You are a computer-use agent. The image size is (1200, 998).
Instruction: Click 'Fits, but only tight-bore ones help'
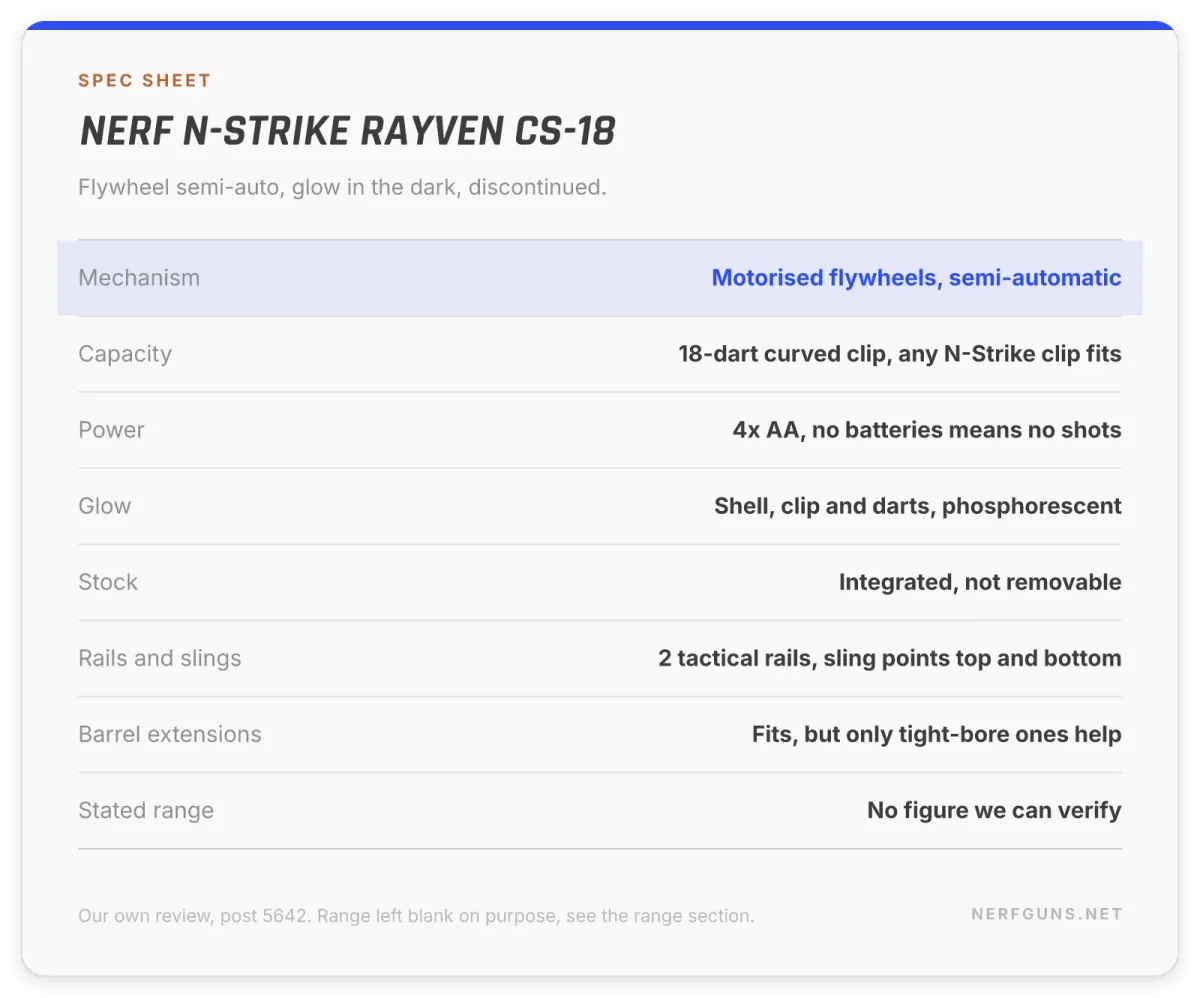click(x=937, y=734)
